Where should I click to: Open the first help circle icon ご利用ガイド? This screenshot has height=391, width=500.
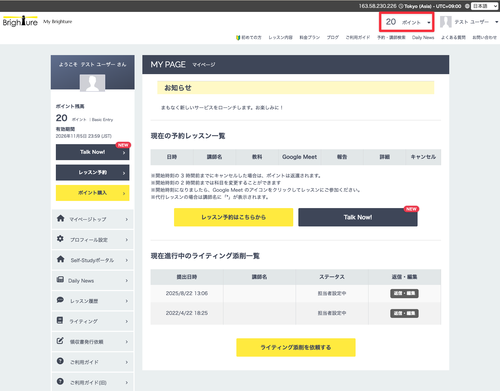(x=60, y=361)
